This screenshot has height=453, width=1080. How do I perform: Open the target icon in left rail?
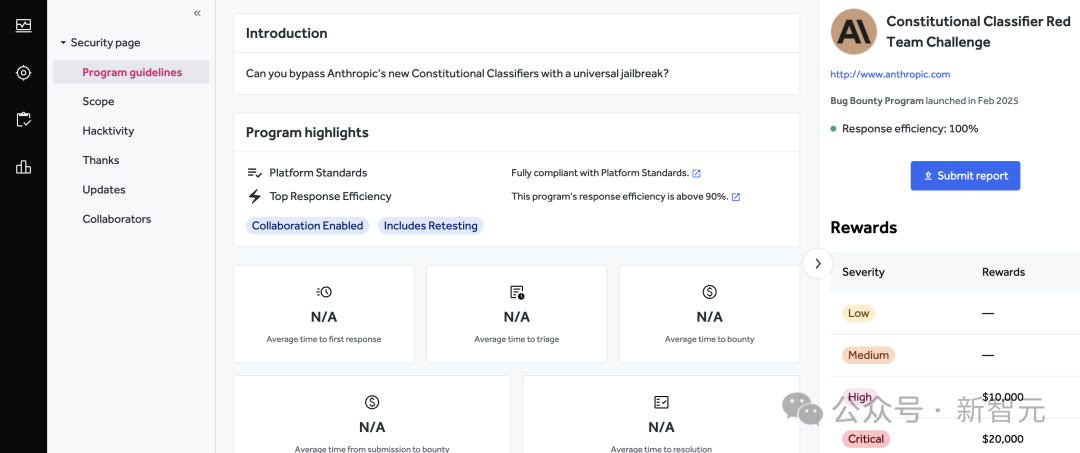tap(23, 72)
